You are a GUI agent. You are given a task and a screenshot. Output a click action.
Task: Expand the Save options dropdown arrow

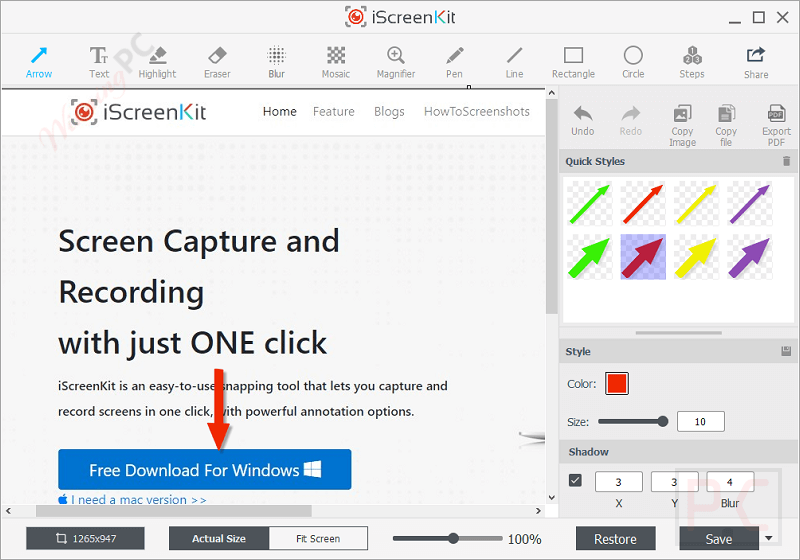pyautogui.click(x=769, y=538)
